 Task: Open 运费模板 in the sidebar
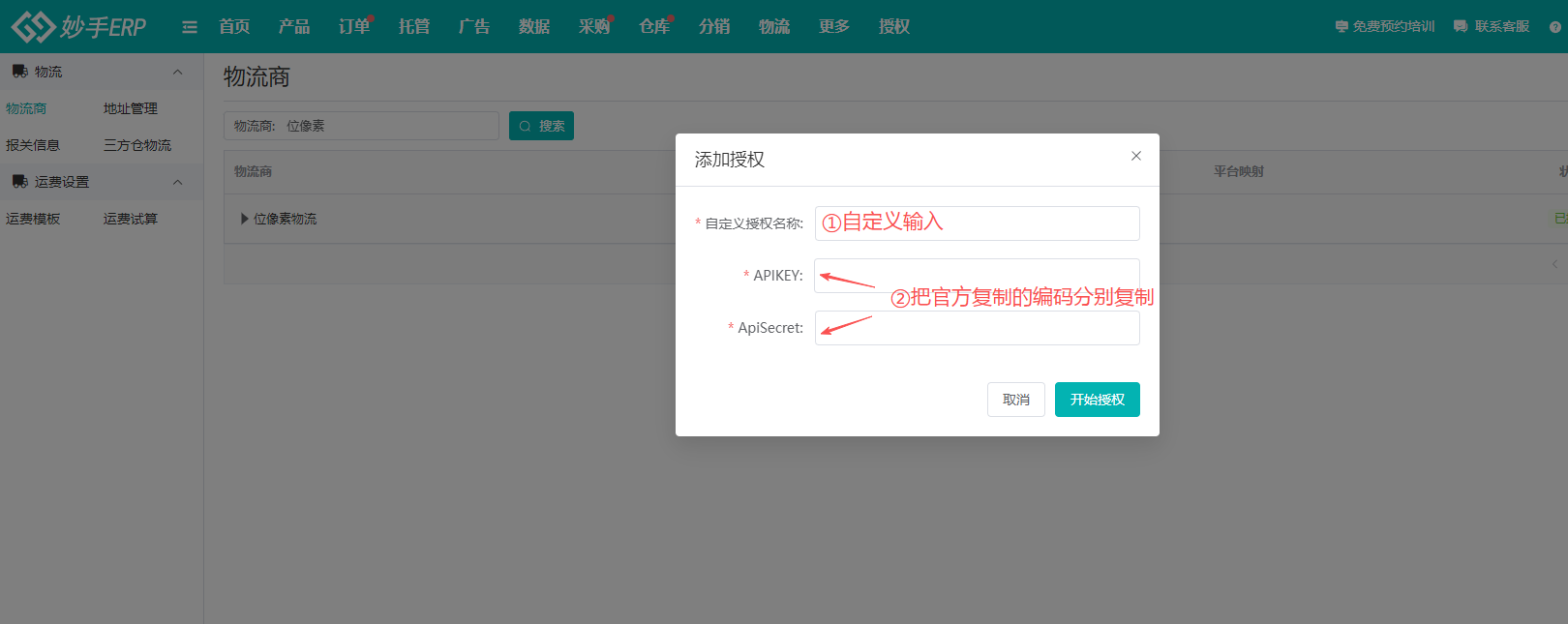click(x=33, y=219)
